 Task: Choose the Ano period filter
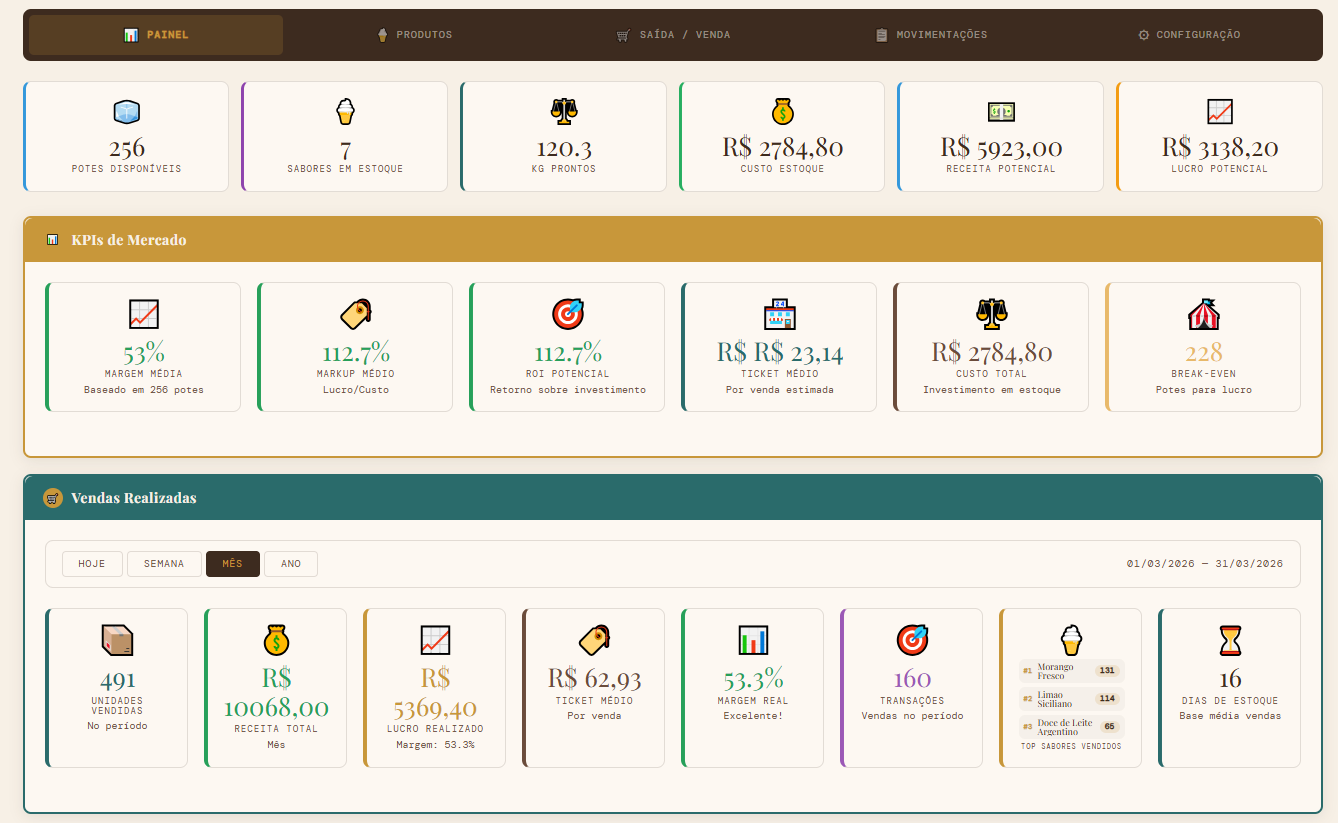click(x=291, y=564)
